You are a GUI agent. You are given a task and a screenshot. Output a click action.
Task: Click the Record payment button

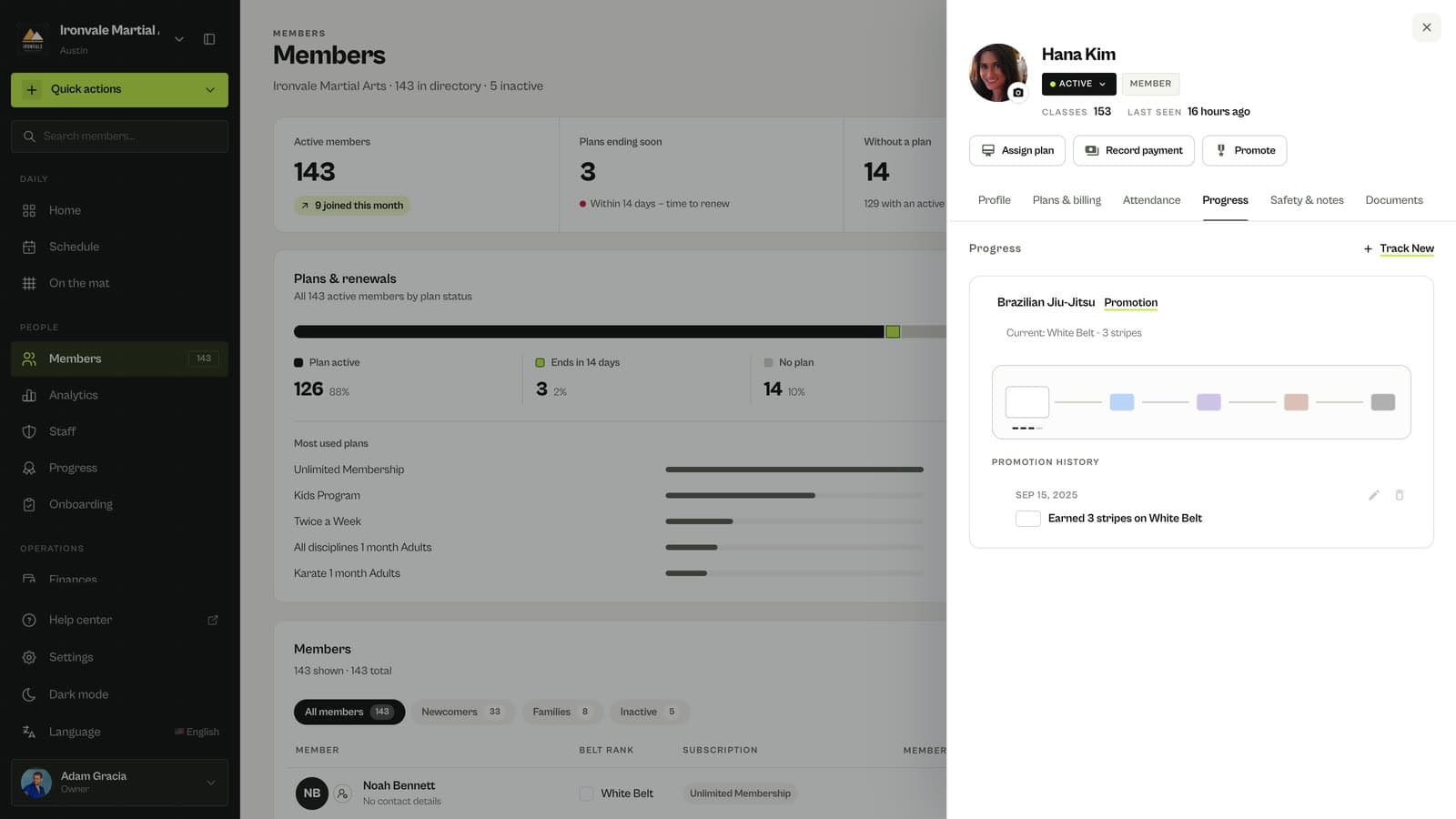coord(1134,150)
